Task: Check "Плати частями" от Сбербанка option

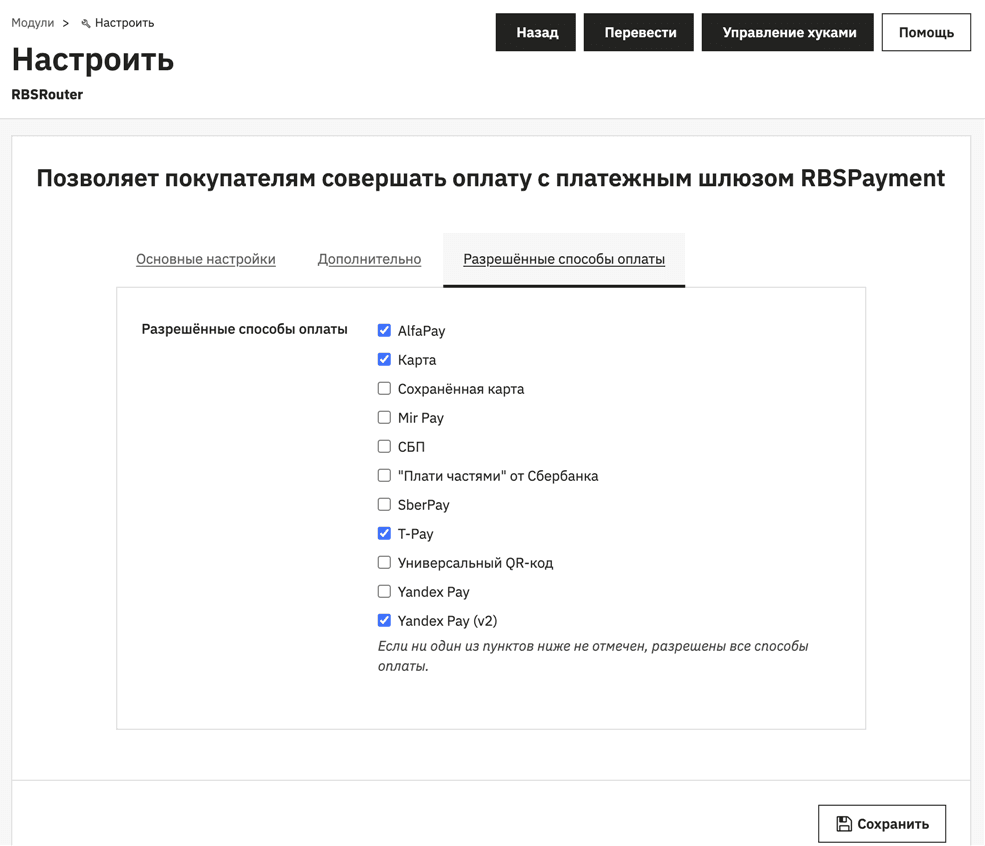Action: click(384, 475)
